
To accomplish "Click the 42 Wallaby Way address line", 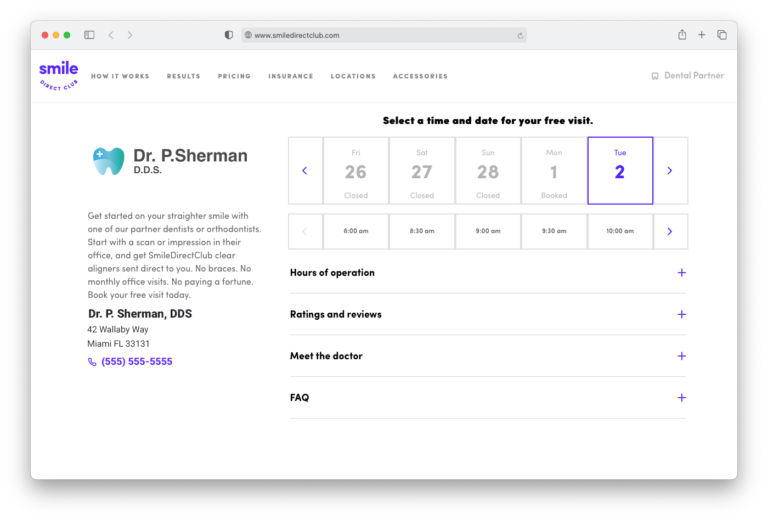I will (x=118, y=330).
